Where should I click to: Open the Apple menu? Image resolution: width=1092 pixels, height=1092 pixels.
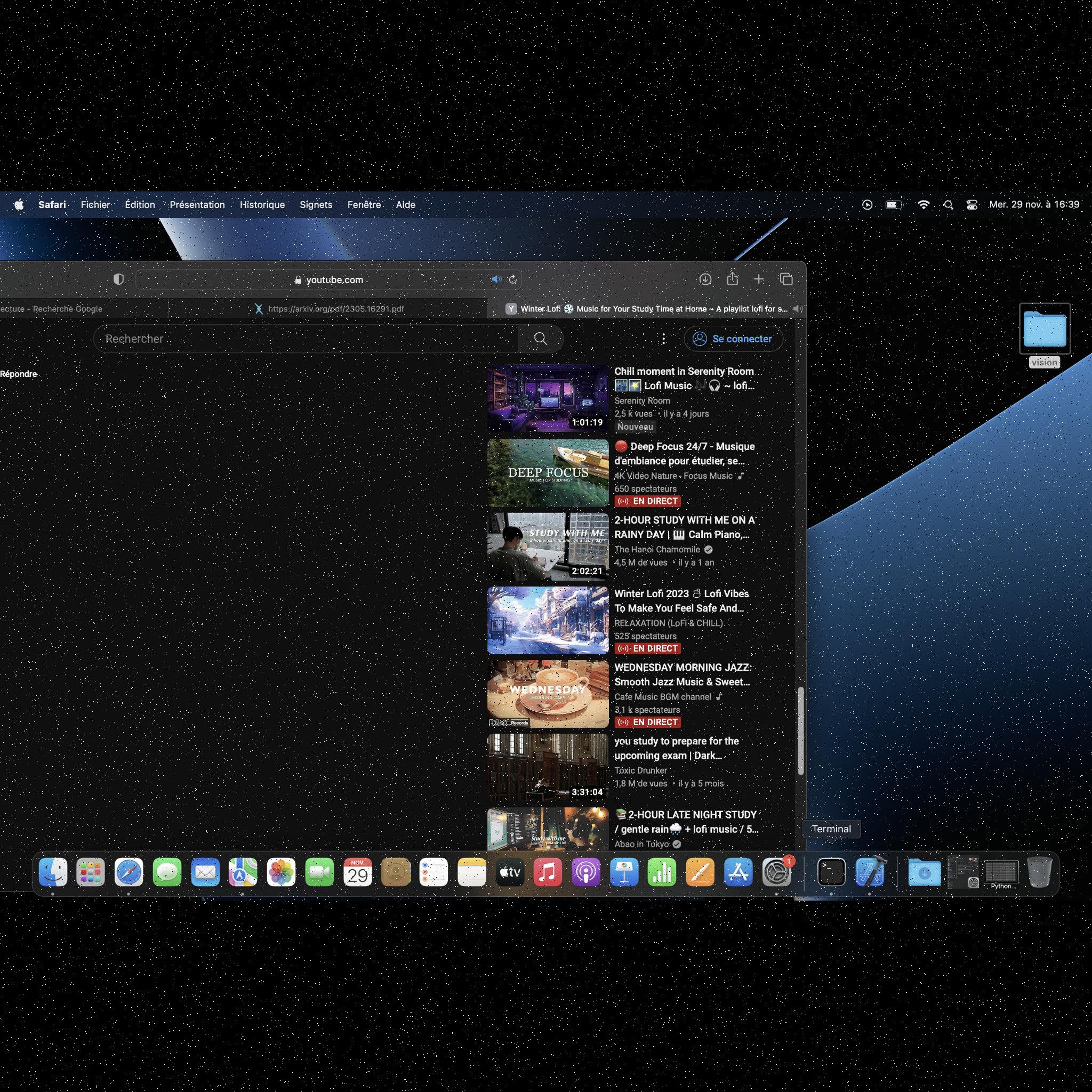[19, 205]
